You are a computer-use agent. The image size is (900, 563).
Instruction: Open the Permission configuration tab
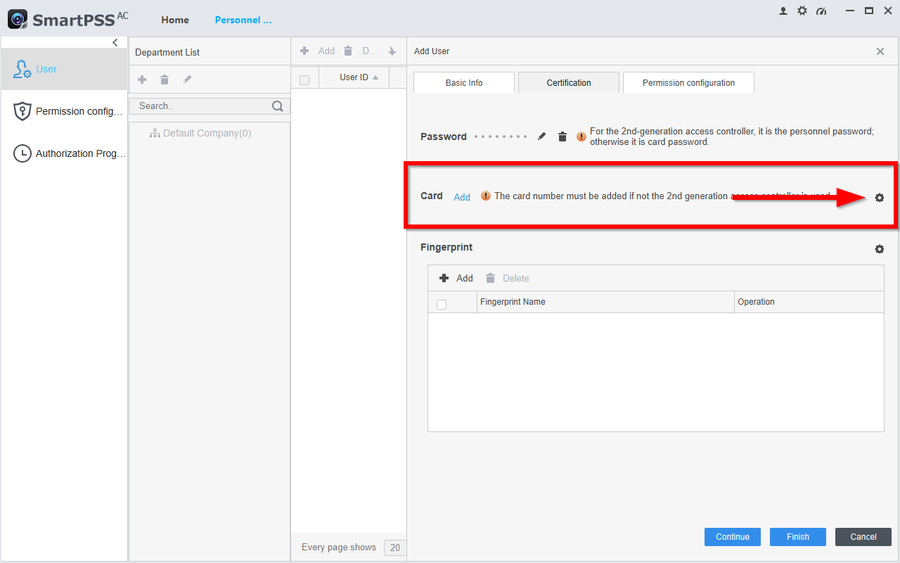(688, 83)
